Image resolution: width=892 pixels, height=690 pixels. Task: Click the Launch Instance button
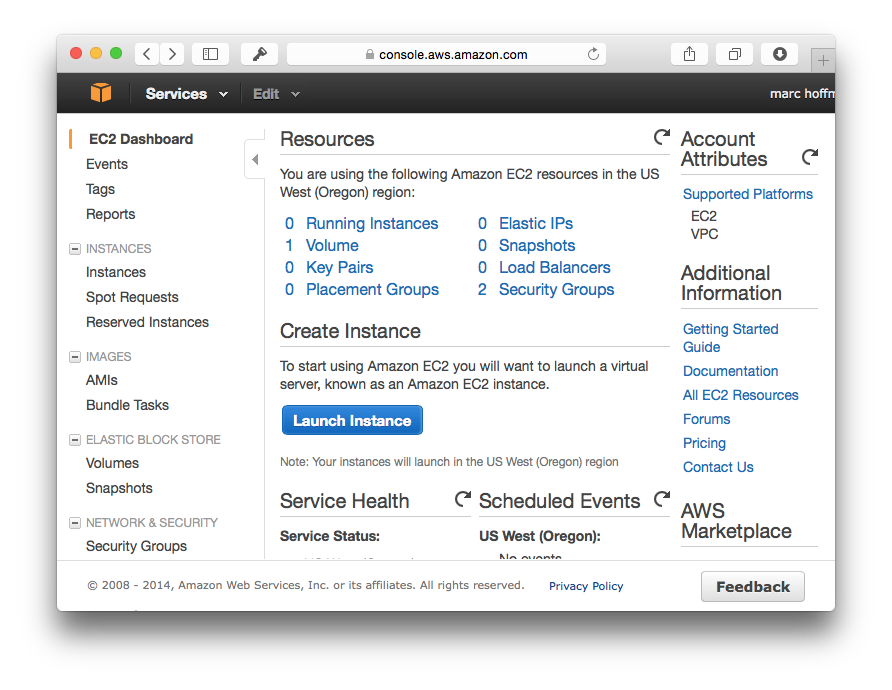click(x=352, y=420)
